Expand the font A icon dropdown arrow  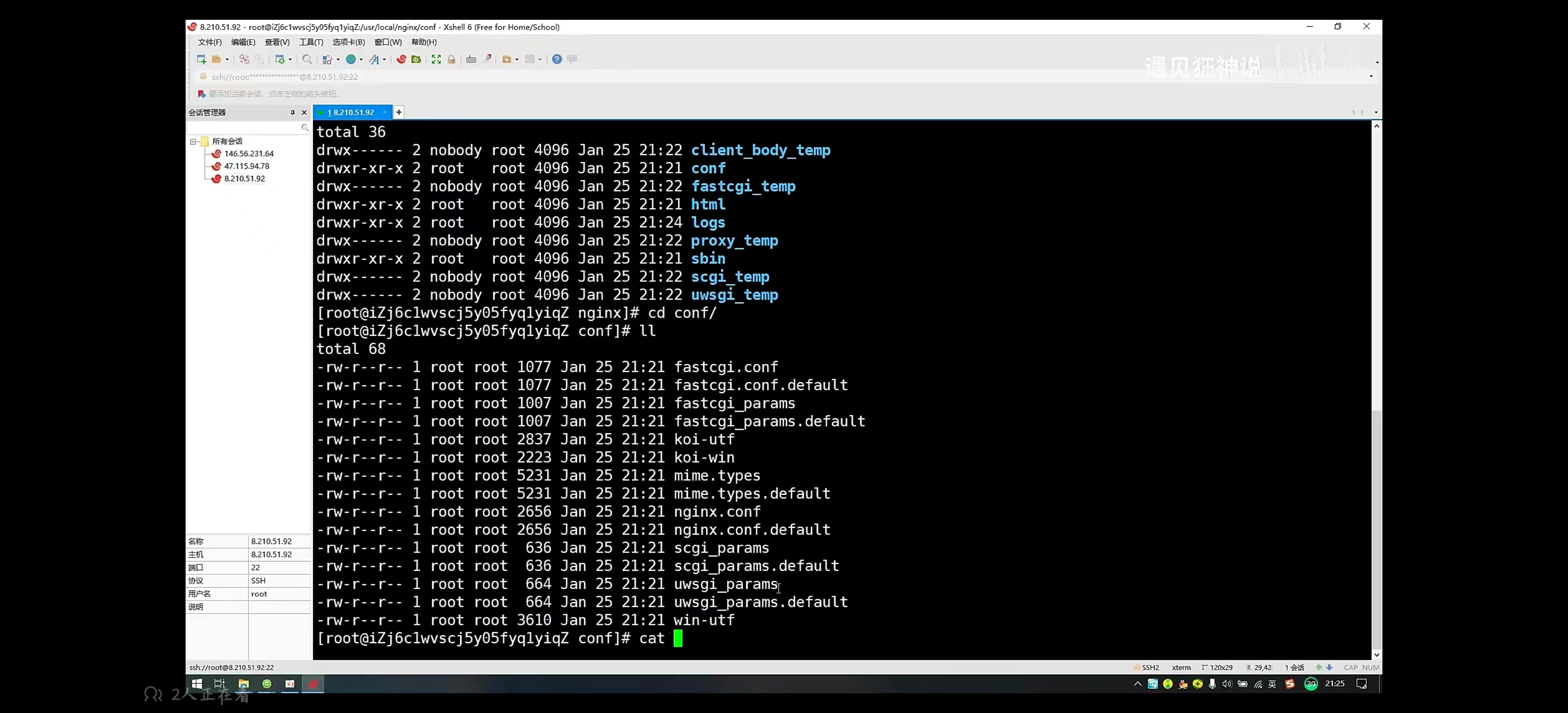point(384,60)
